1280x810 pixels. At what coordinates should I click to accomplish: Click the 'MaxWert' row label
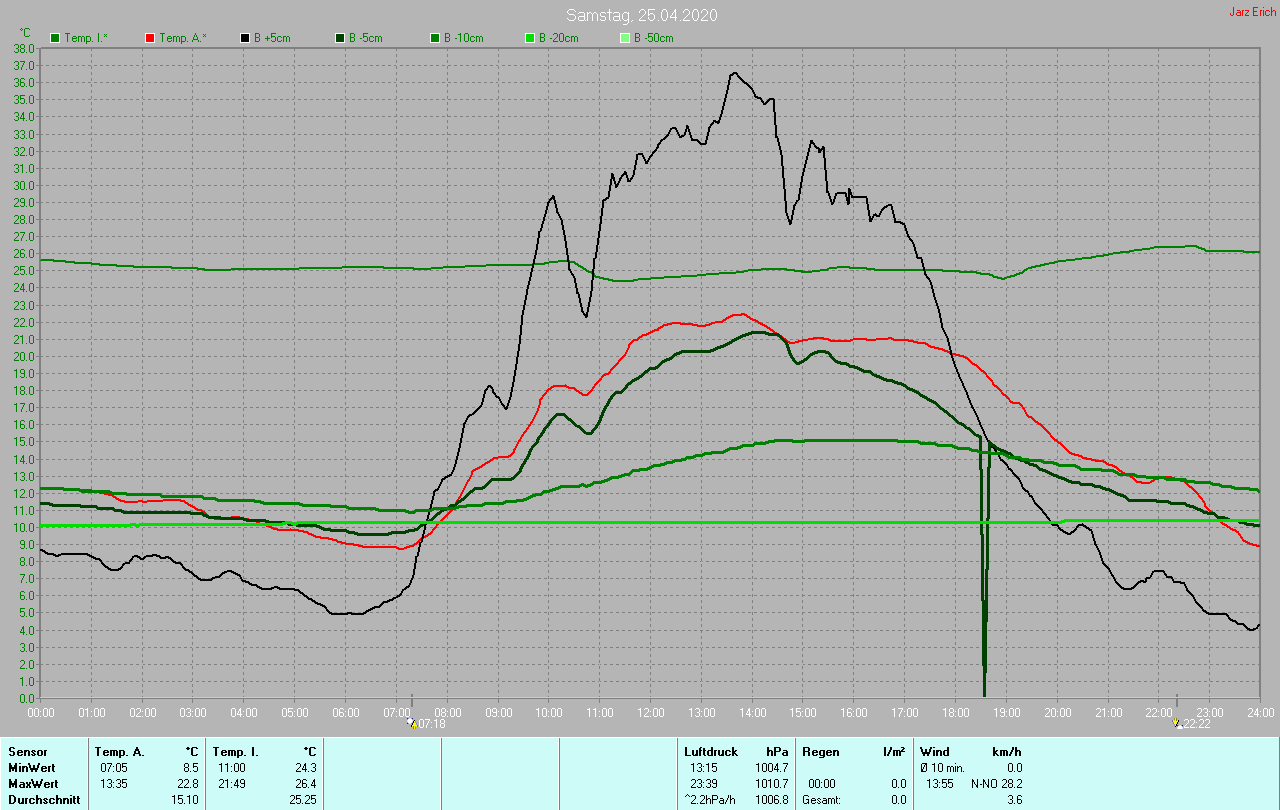pos(33,783)
